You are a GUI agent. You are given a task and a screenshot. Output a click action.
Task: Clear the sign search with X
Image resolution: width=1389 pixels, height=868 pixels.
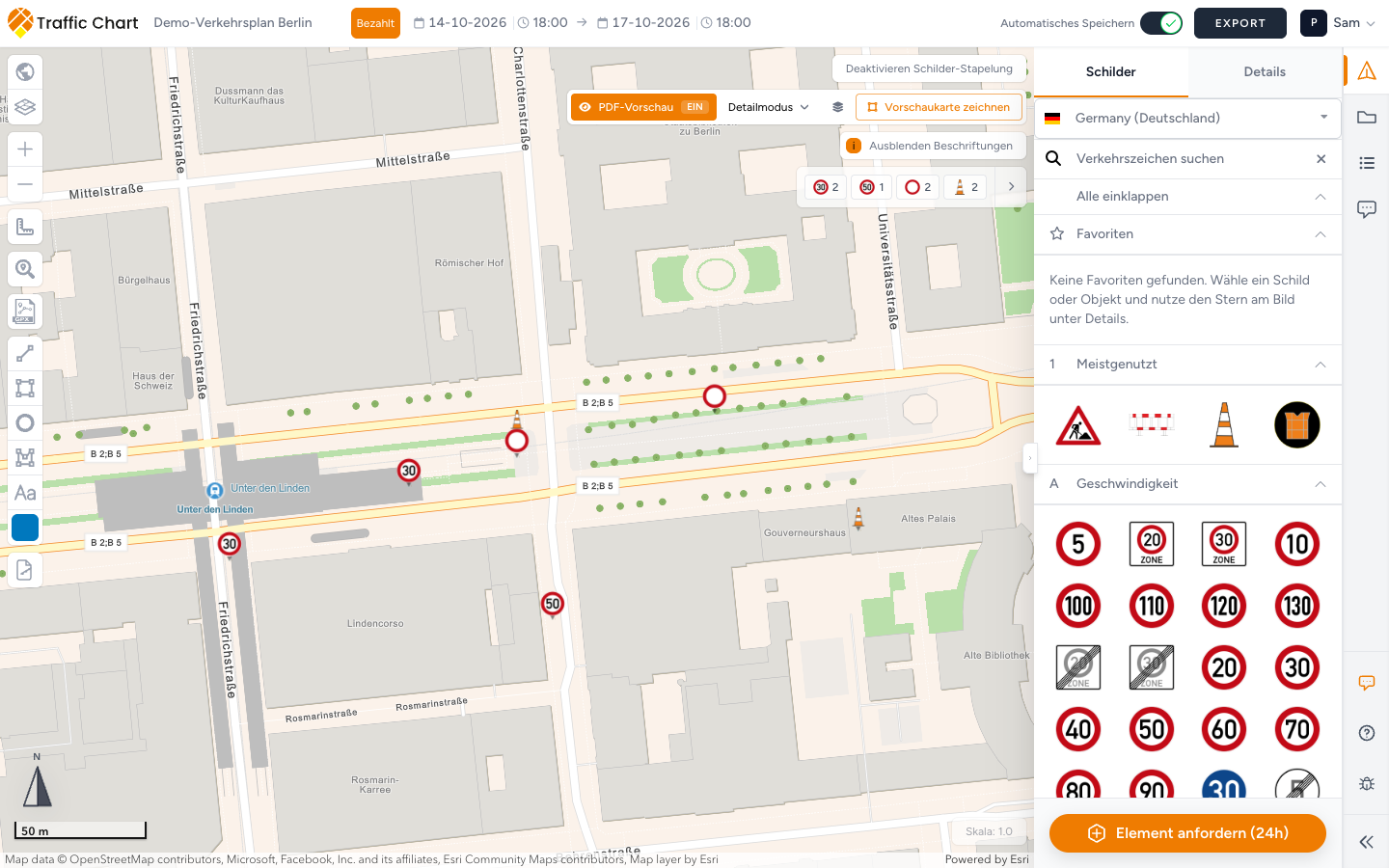click(1321, 158)
